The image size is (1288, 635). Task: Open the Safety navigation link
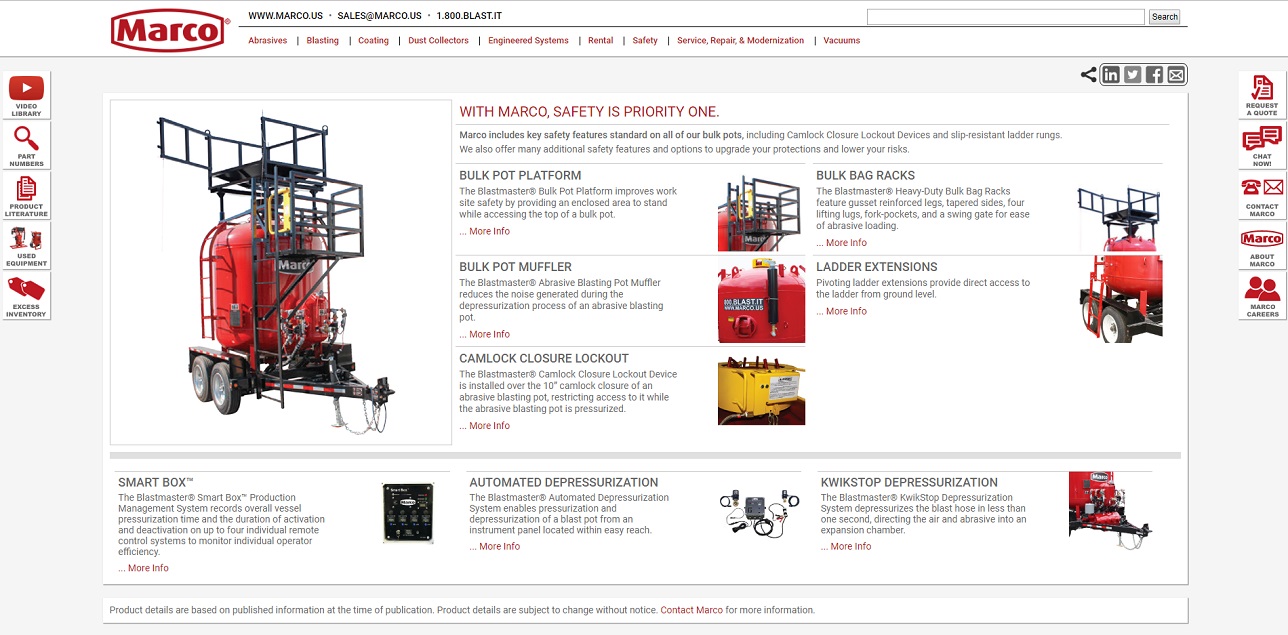(x=645, y=40)
